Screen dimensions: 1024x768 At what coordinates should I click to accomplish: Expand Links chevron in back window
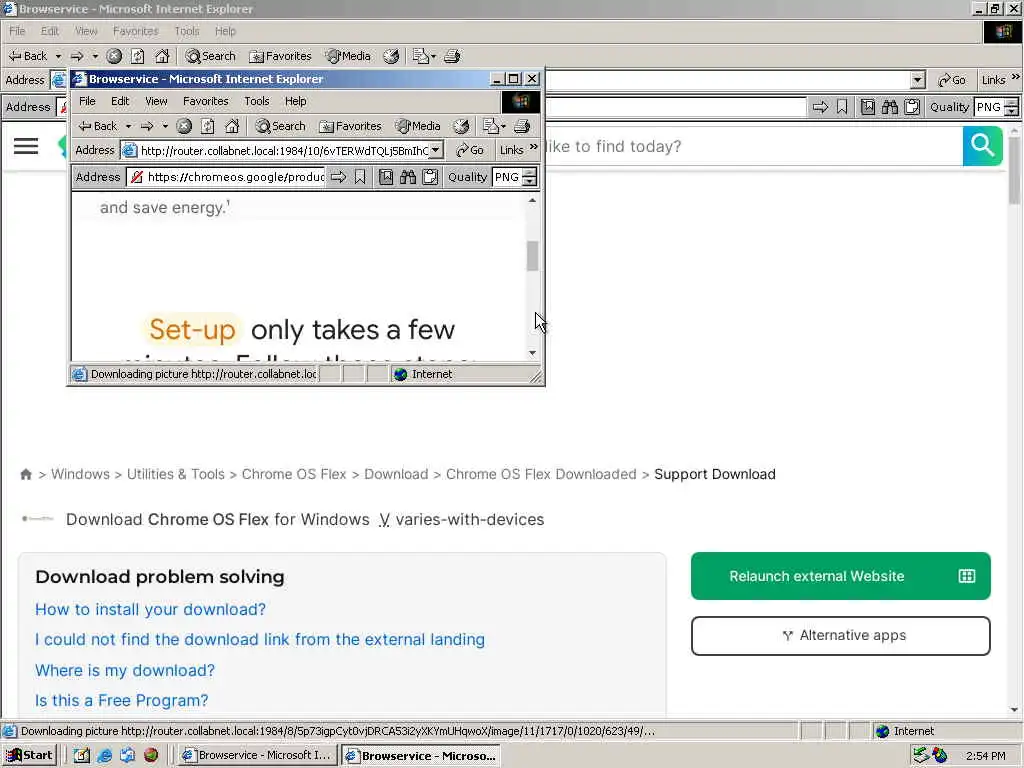(x=1016, y=77)
